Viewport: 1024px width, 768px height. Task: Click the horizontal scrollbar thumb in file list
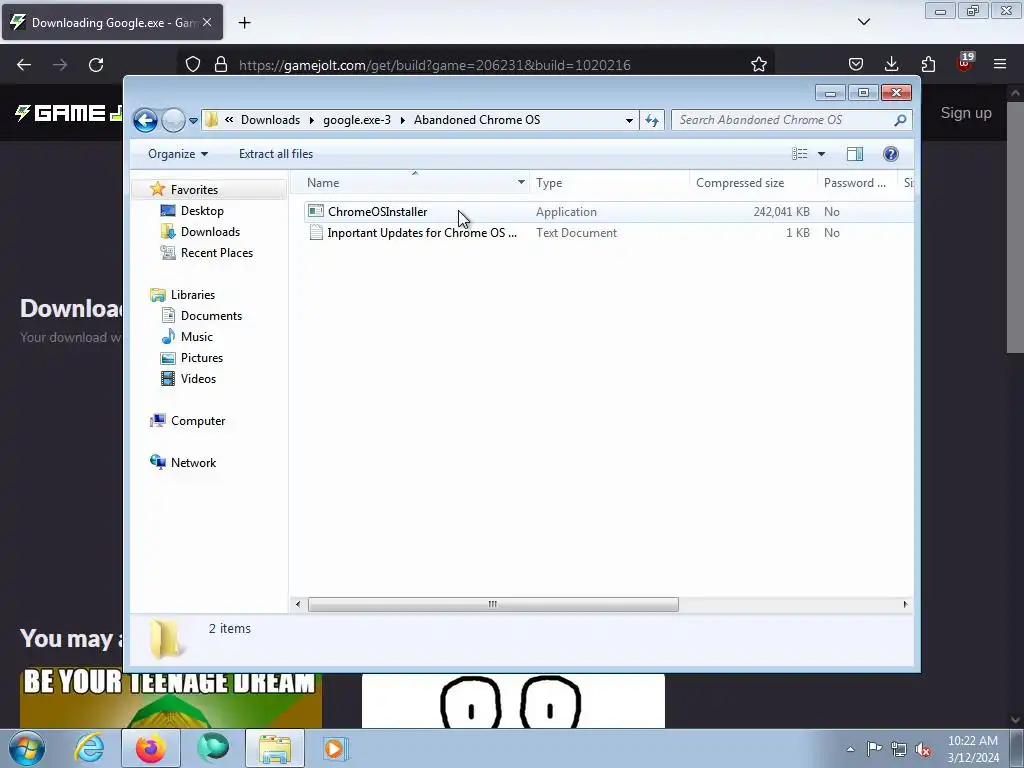[493, 605]
